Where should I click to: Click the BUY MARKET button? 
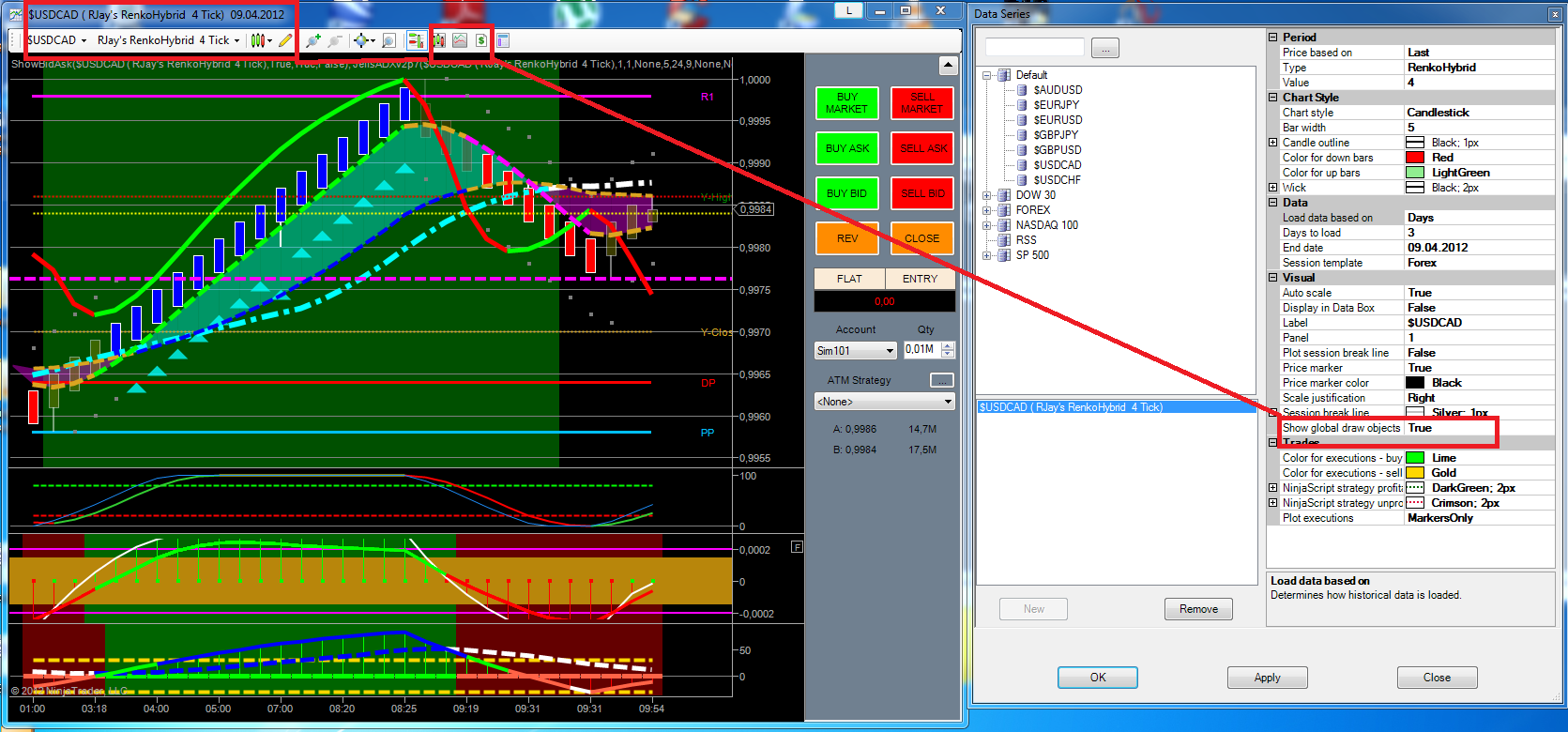pos(847,103)
